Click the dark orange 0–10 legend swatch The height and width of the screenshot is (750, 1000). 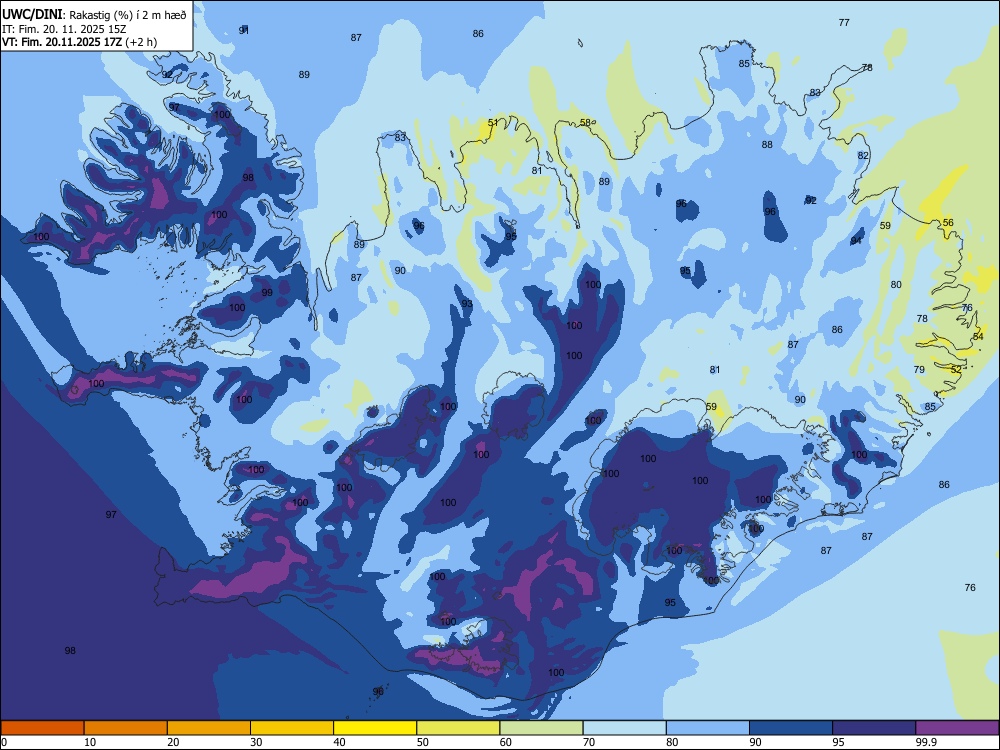coord(42,728)
